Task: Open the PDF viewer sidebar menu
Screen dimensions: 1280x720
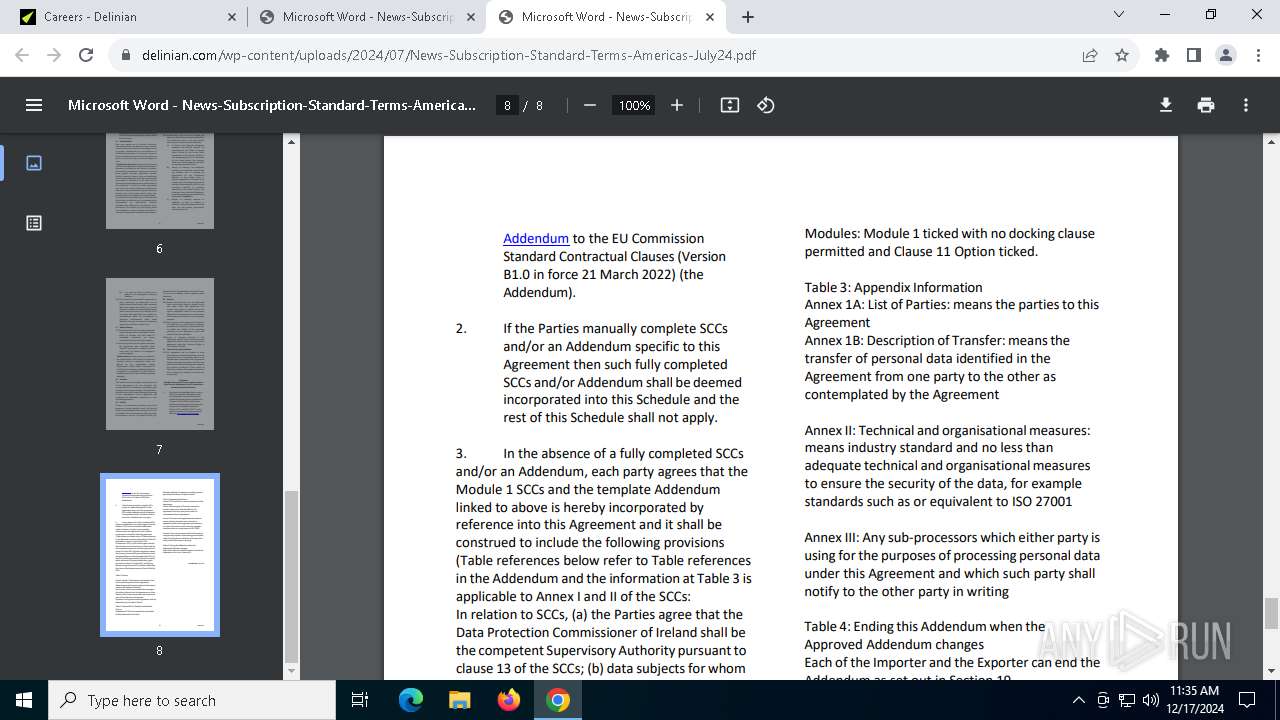Action: point(34,105)
